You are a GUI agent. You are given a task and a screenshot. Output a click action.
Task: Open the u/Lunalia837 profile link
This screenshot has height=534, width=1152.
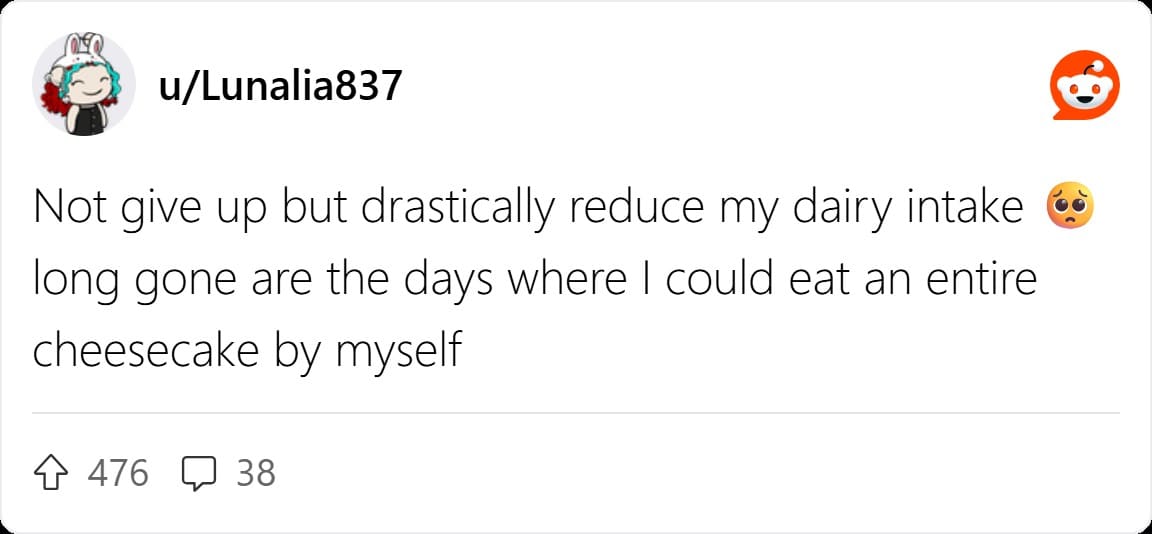pos(280,87)
